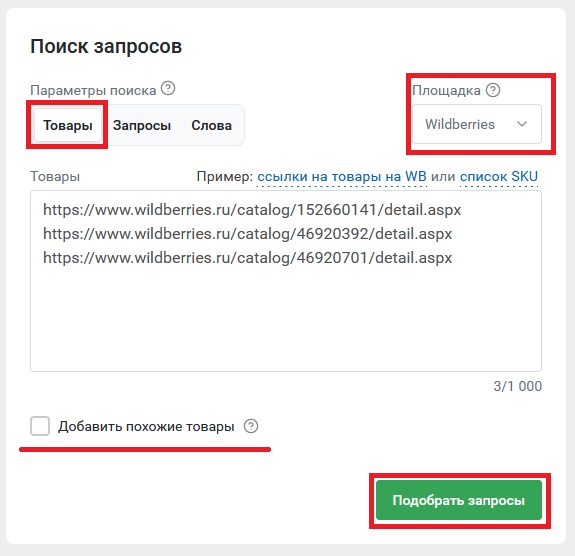Click the Поиск запросов heading
This screenshot has width=575, height=556.
(106, 47)
